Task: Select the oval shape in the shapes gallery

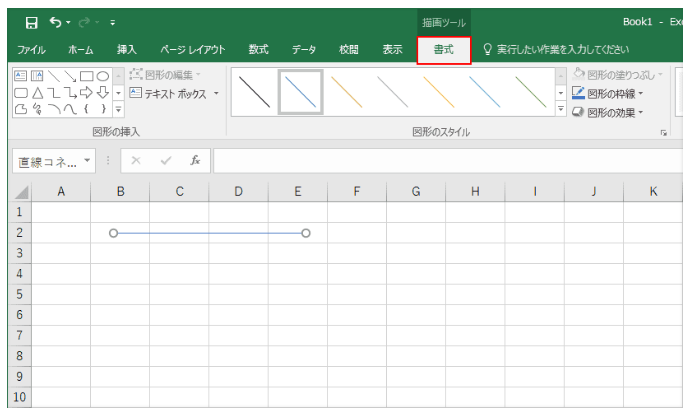Action: point(103,78)
